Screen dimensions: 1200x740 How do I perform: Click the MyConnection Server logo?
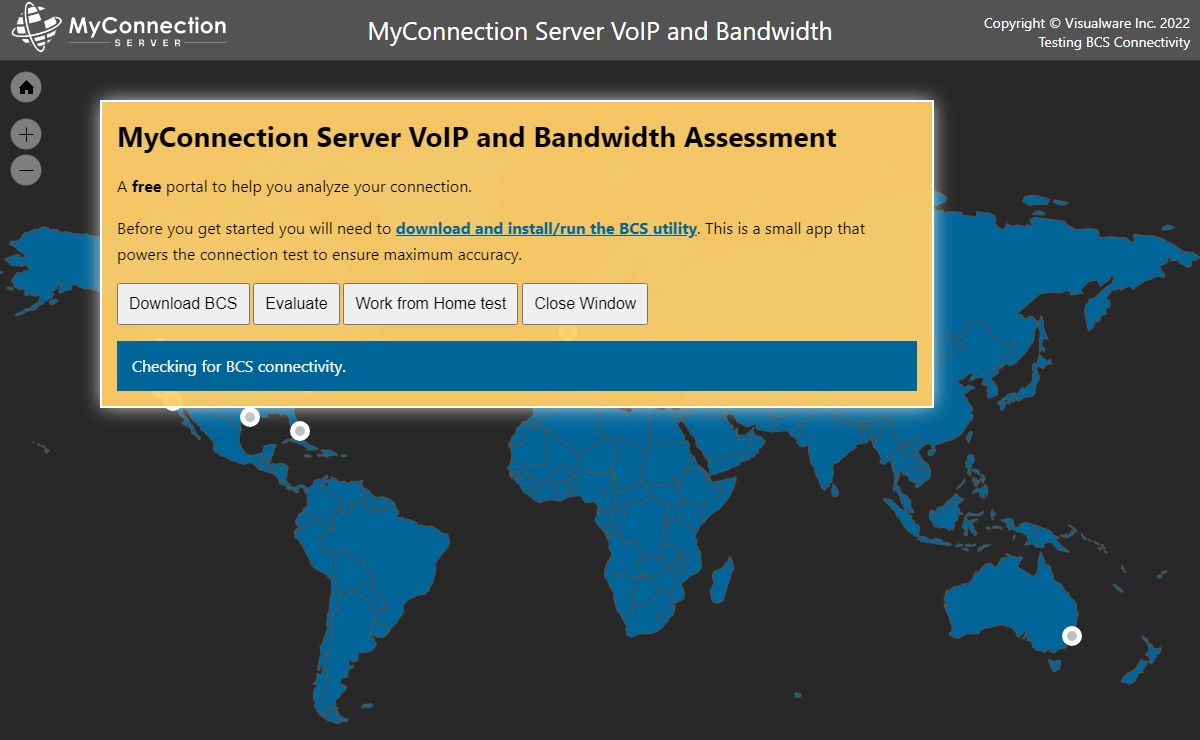(119, 28)
